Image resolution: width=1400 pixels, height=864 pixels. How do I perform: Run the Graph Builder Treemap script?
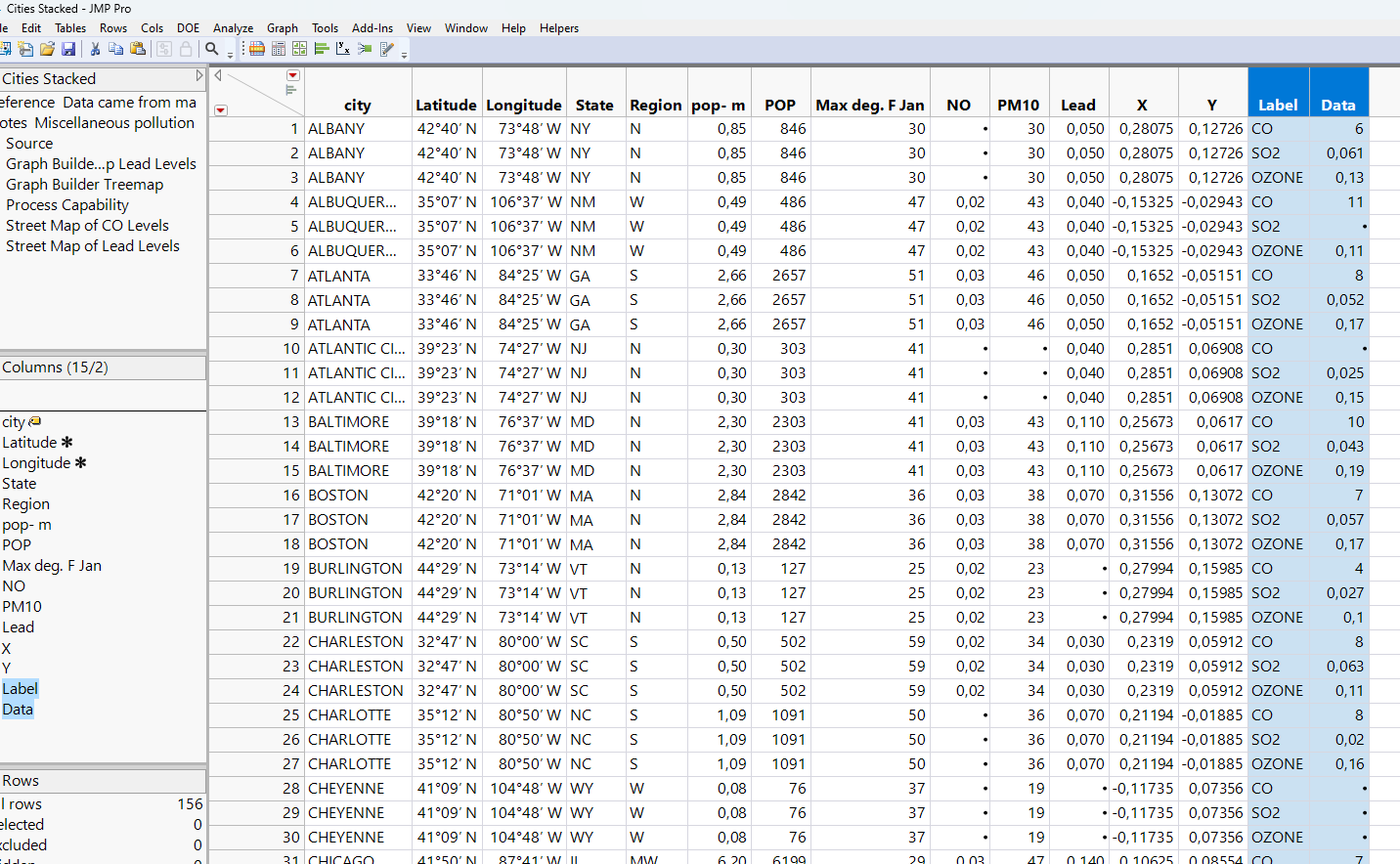(86, 184)
